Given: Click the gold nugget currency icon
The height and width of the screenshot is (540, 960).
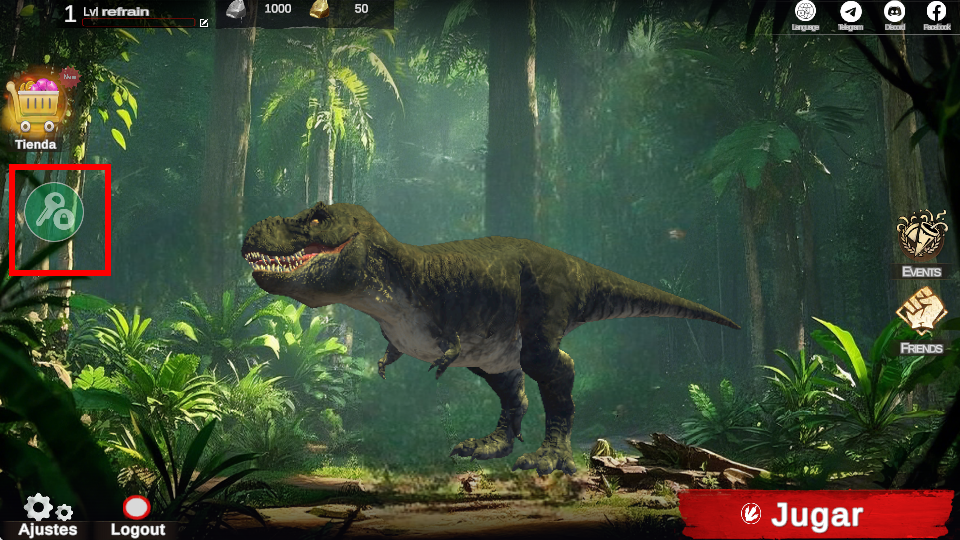Looking at the screenshot, I should [x=319, y=9].
